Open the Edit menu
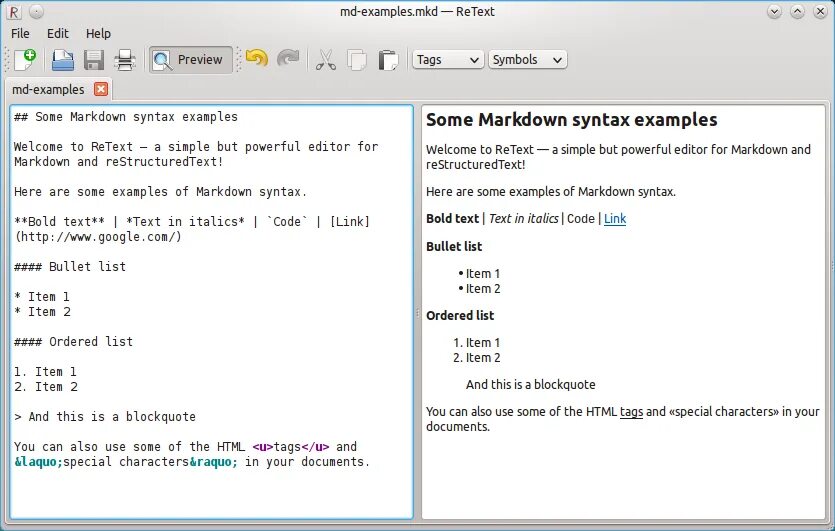Viewport: 835px width, 531px height. click(x=58, y=34)
